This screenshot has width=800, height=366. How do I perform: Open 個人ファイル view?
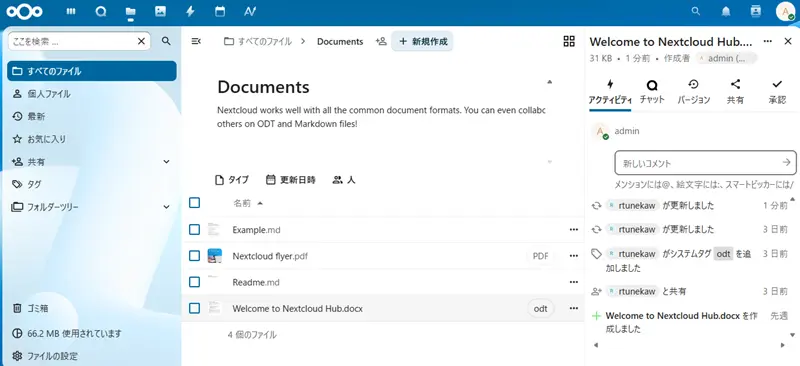tap(92, 94)
